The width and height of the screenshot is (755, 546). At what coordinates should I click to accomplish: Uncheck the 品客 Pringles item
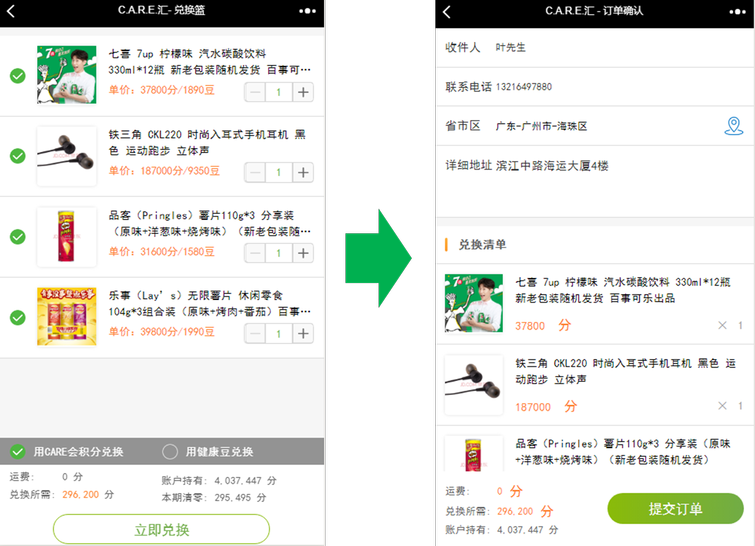coord(18,236)
